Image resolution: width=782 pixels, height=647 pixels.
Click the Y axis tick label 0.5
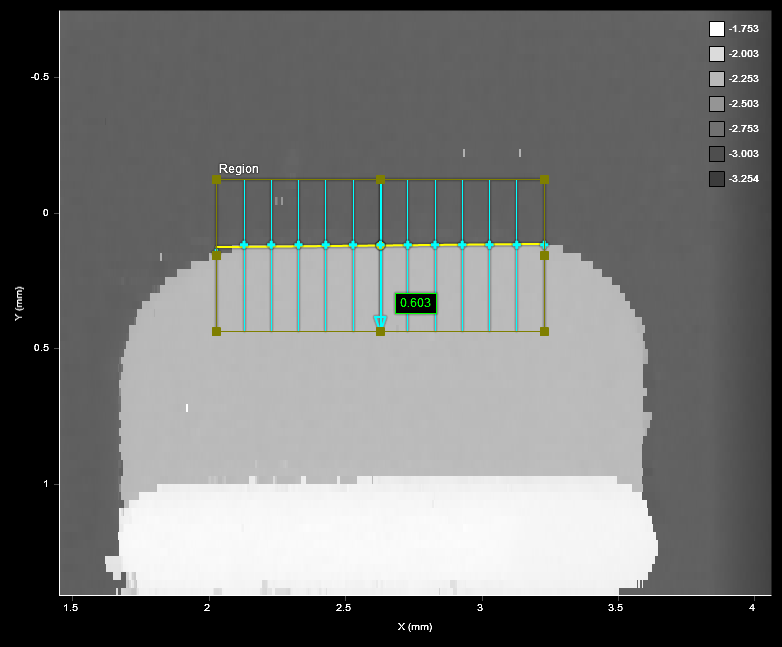[x=41, y=348]
